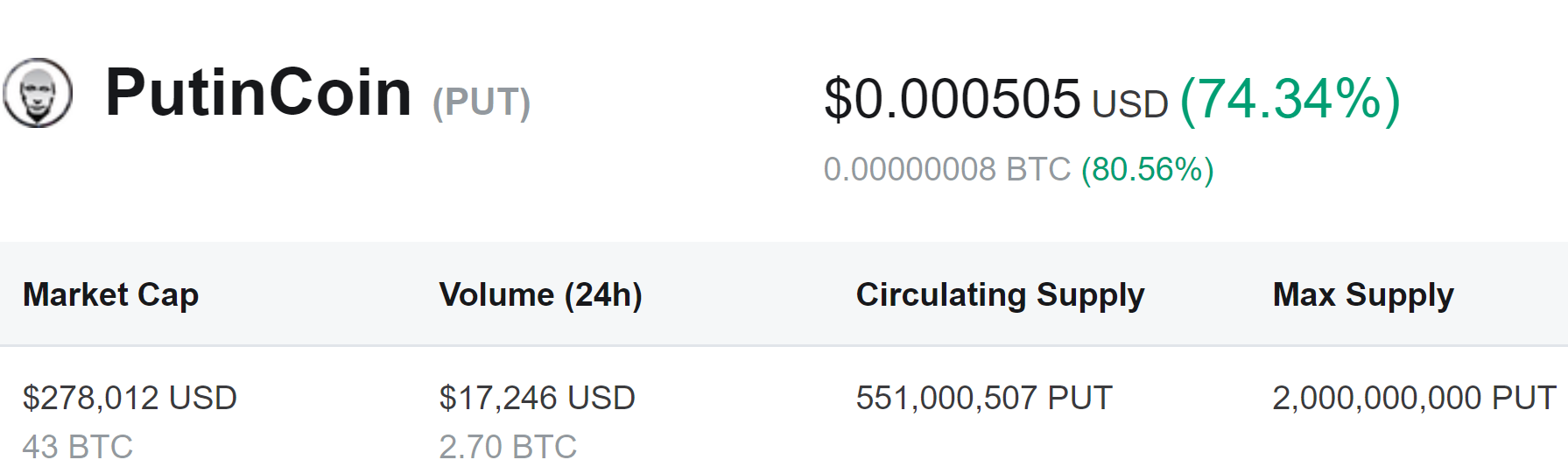Click the USD unit in market cap value
The width and height of the screenshot is (1568, 474).
pos(203,398)
